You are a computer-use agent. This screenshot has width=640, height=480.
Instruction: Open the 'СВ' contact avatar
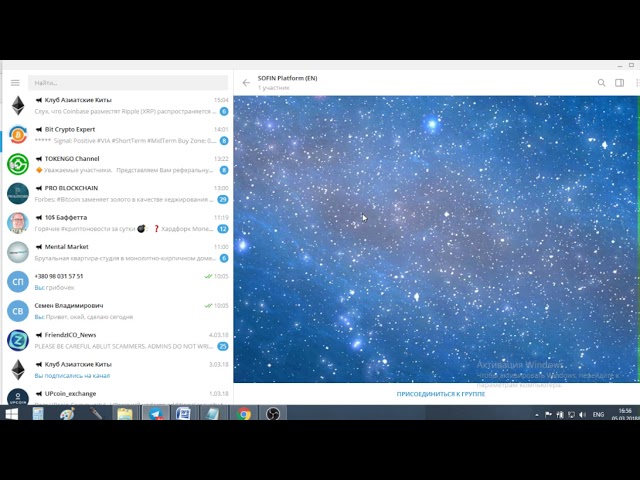tap(18, 311)
